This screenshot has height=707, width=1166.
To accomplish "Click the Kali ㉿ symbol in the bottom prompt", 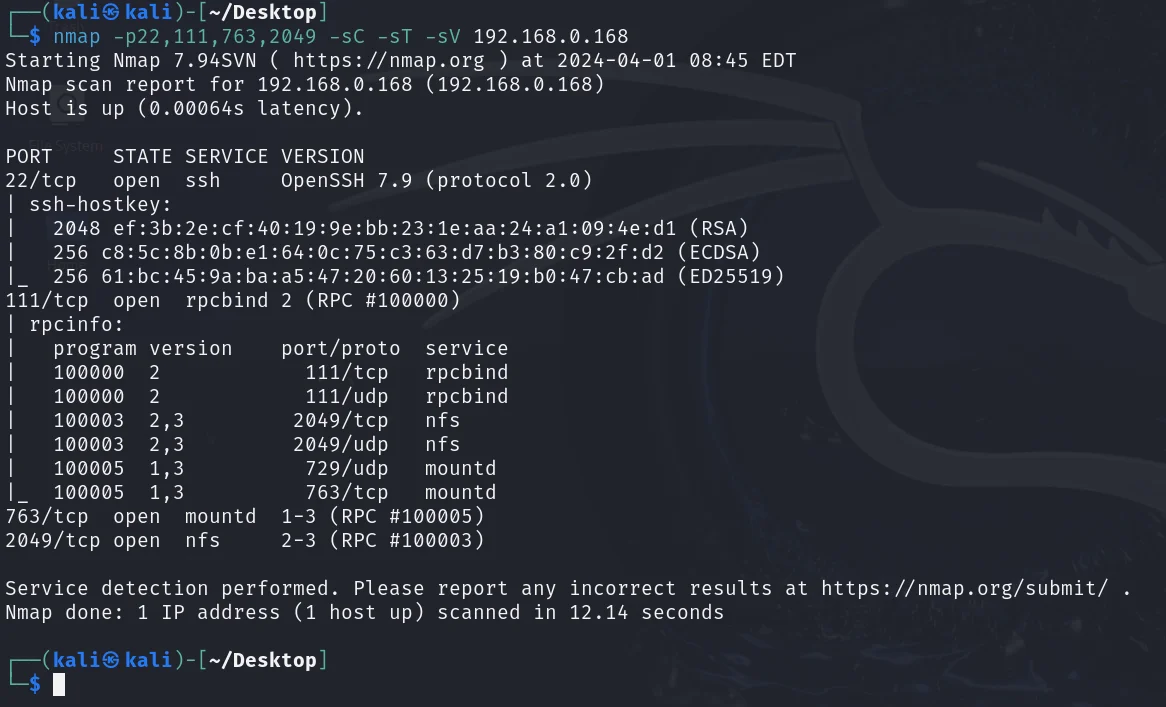I will (x=112, y=660).
